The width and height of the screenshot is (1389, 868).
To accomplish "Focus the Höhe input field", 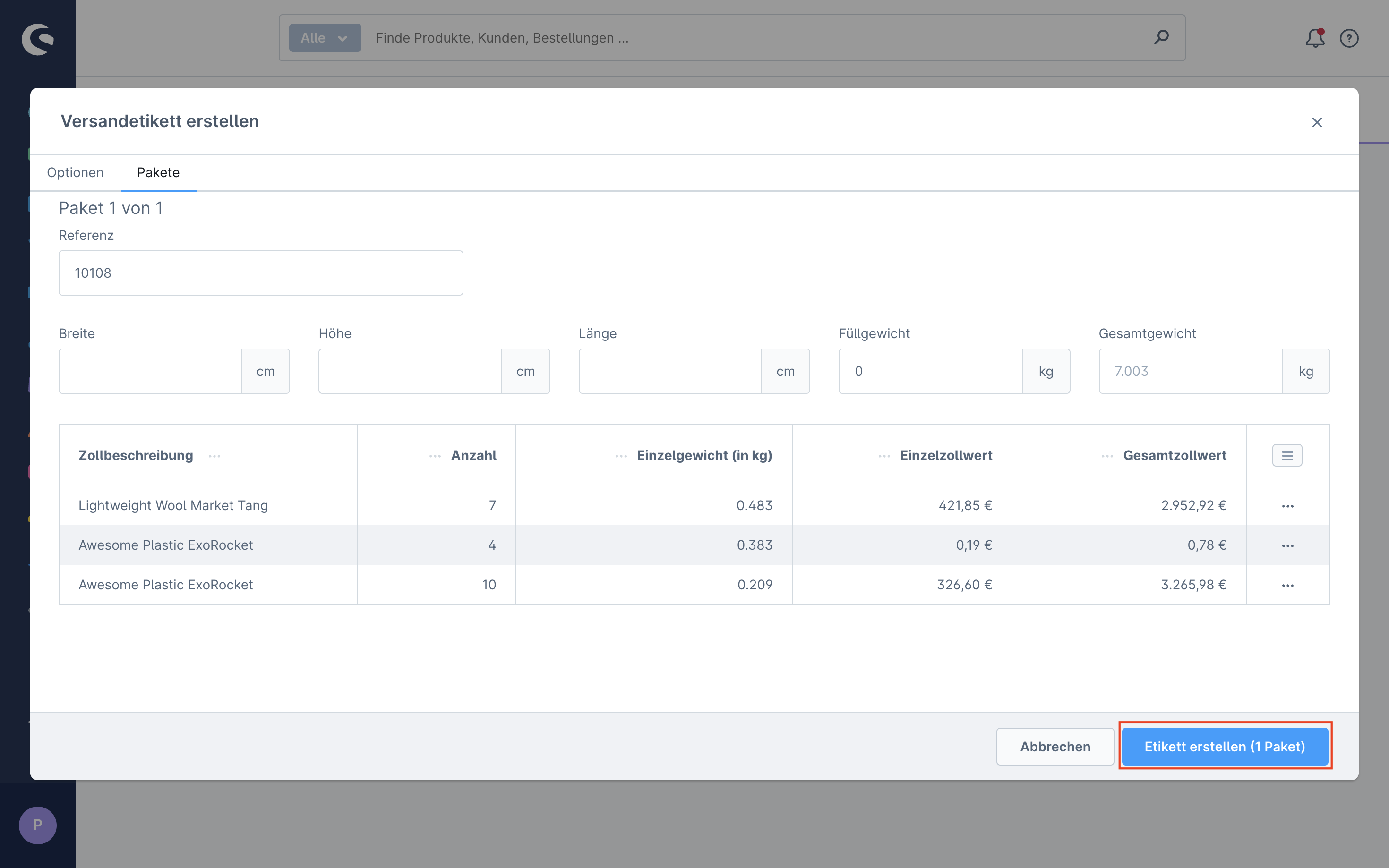I will (410, 371).
